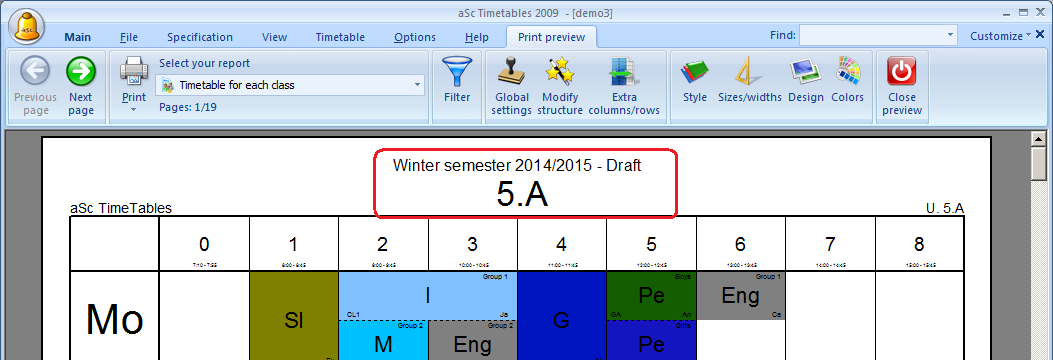Viewport: 1053px width, 360px height.
Task: Click inside the Find input field
Action: (872, 36)
